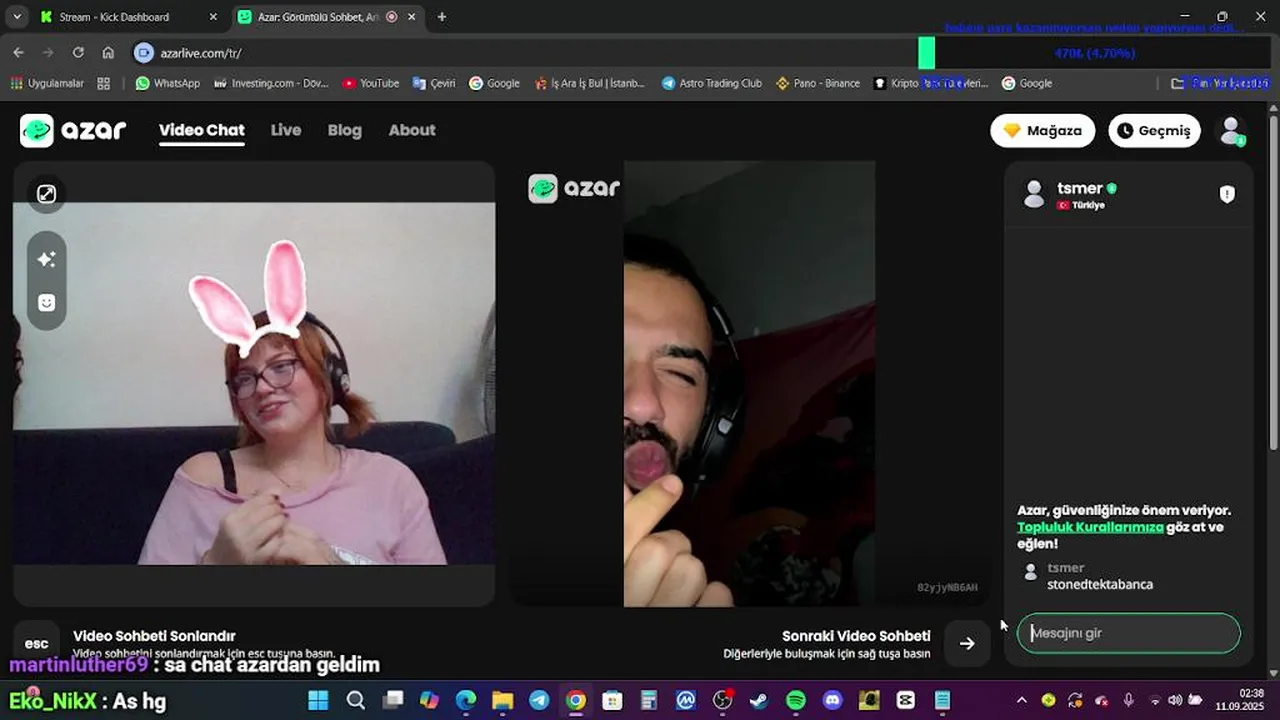Open the YouTube bookmark
Viewport: 1280px width, 720px height.
pos(370,83)
